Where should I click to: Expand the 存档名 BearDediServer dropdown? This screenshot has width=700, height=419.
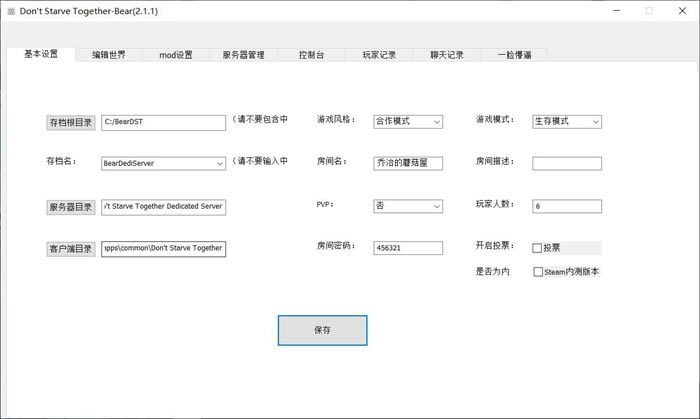164,162
